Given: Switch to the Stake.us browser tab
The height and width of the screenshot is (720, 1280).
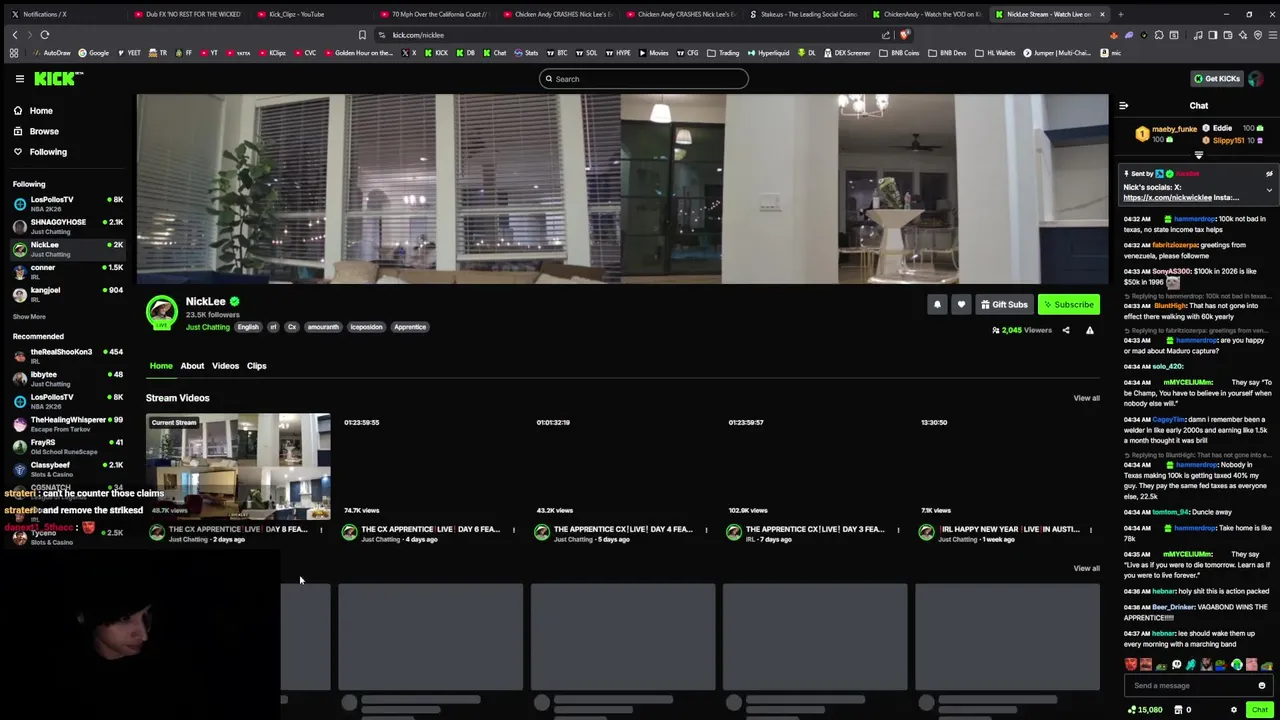Looking at the screenshot, I should pyautogui.click(x=802, y=14).
